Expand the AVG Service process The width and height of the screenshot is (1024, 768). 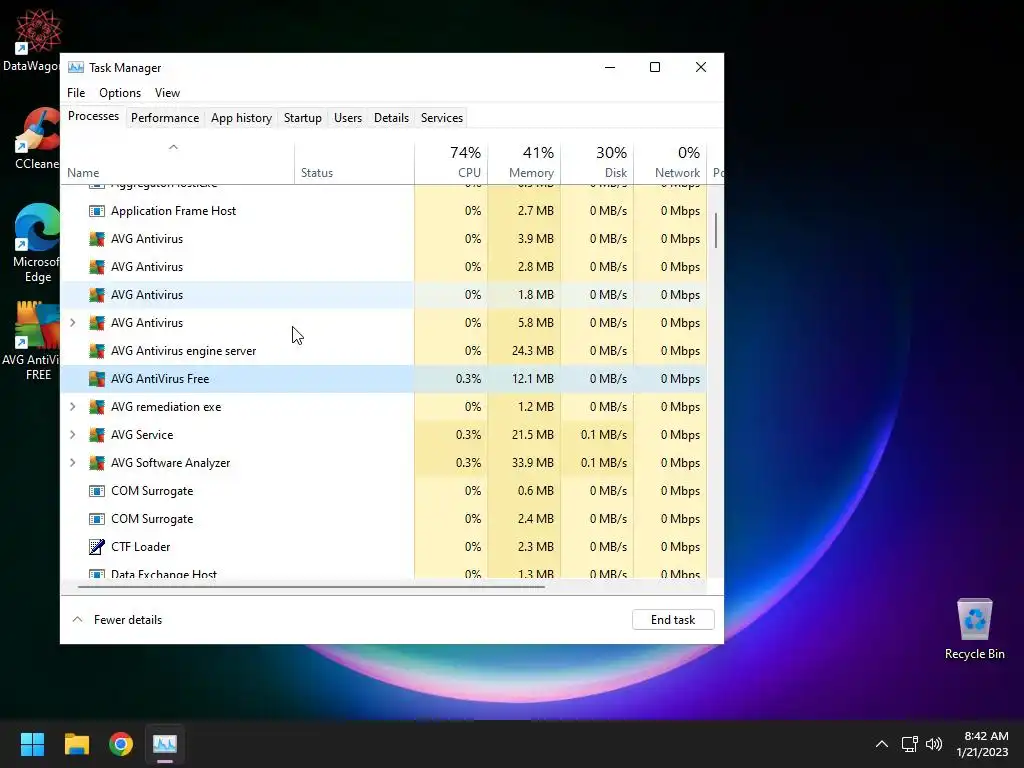coord(72,435)
